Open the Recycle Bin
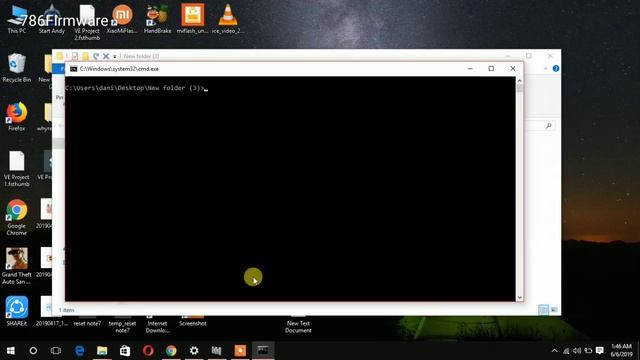The width and height of the screenshot is (640, 360). (17, 68)
